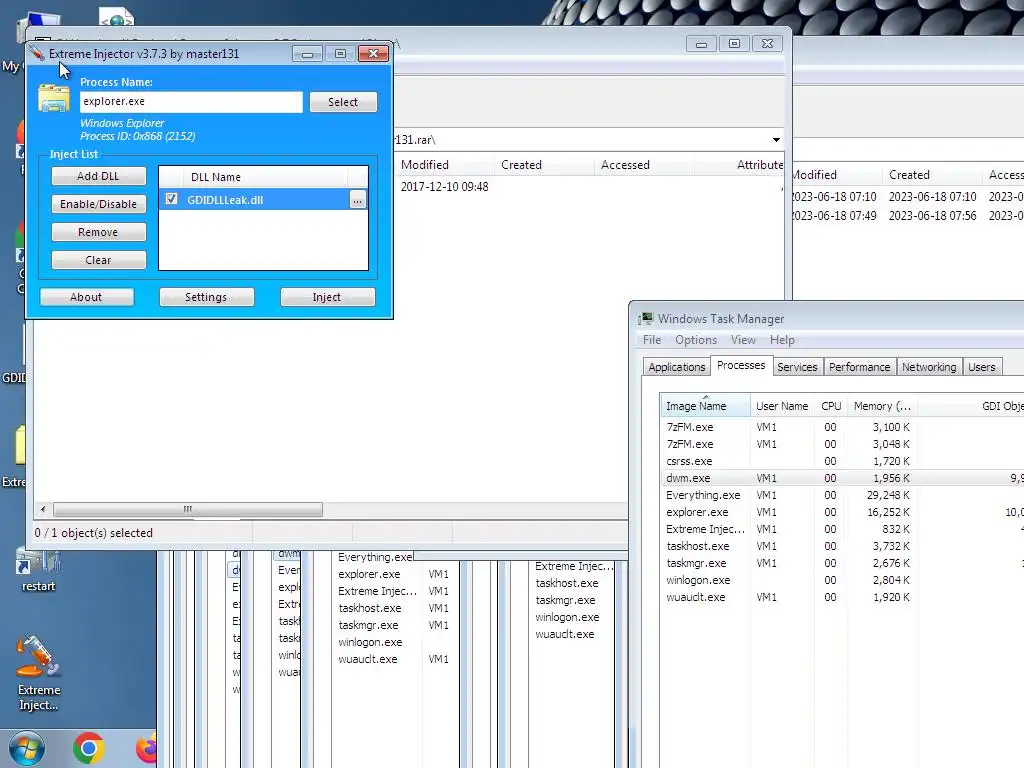Select the 7zFM.exe row with 3,048 K memory

pyautogui.click(x=842, y=444)
